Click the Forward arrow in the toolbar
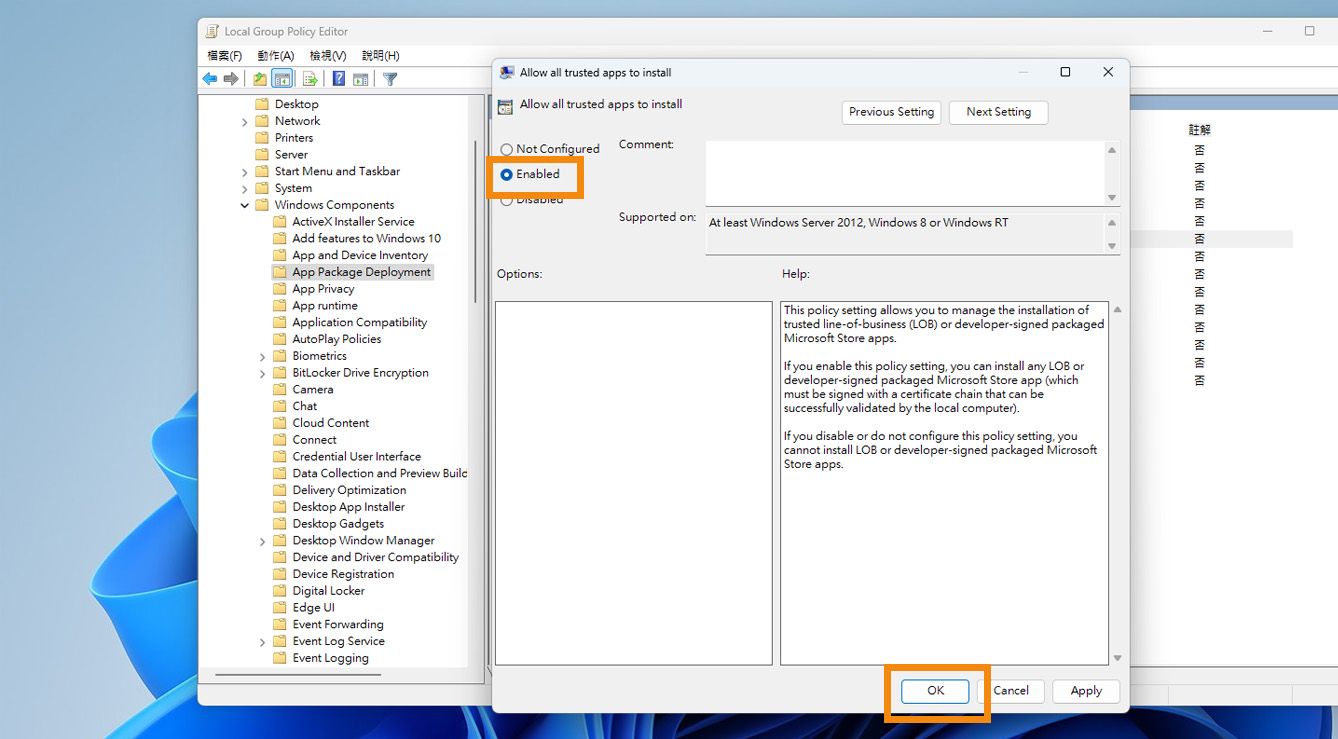The height and width of the screenshot is (739, 1338). tap(231, 79)
